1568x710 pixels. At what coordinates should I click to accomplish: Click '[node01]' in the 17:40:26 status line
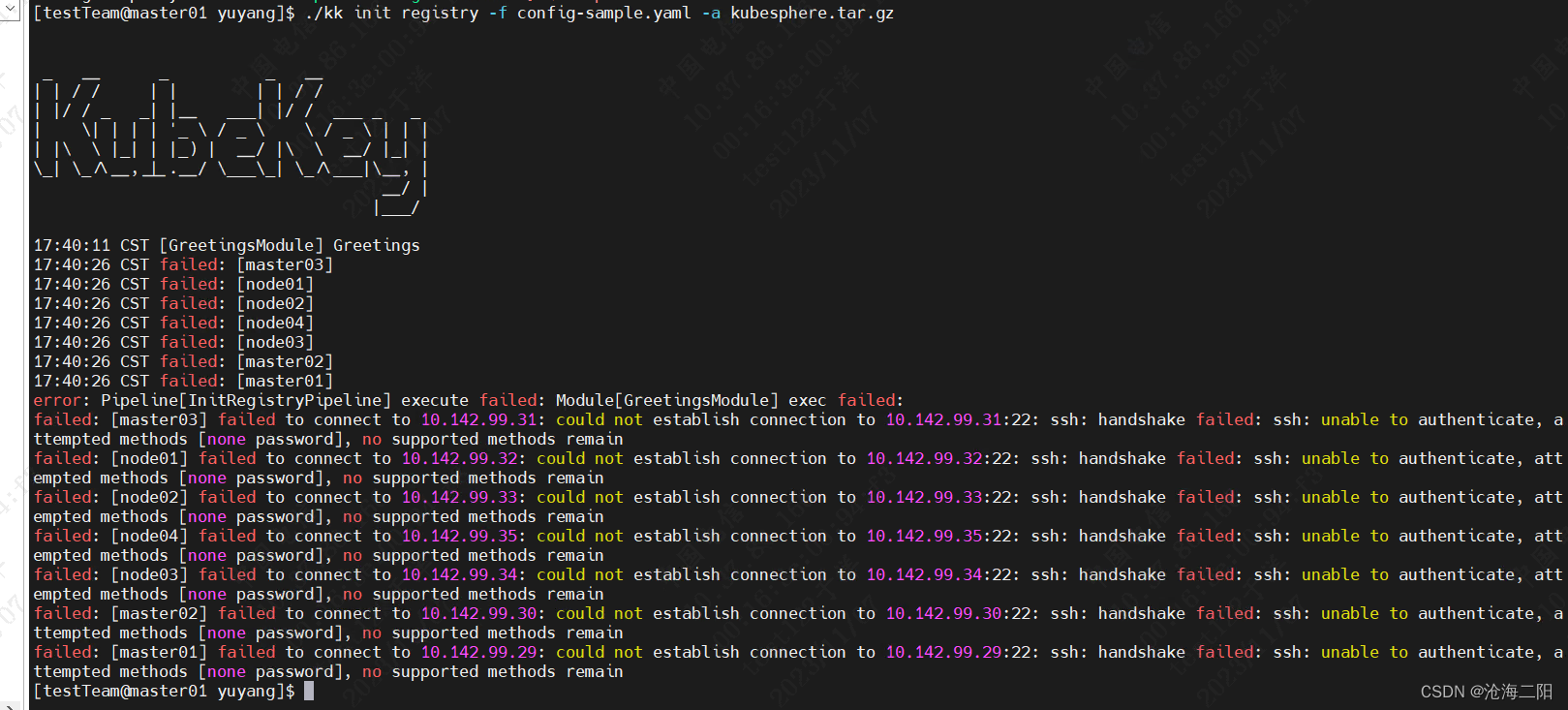click(x=275, y=284)
